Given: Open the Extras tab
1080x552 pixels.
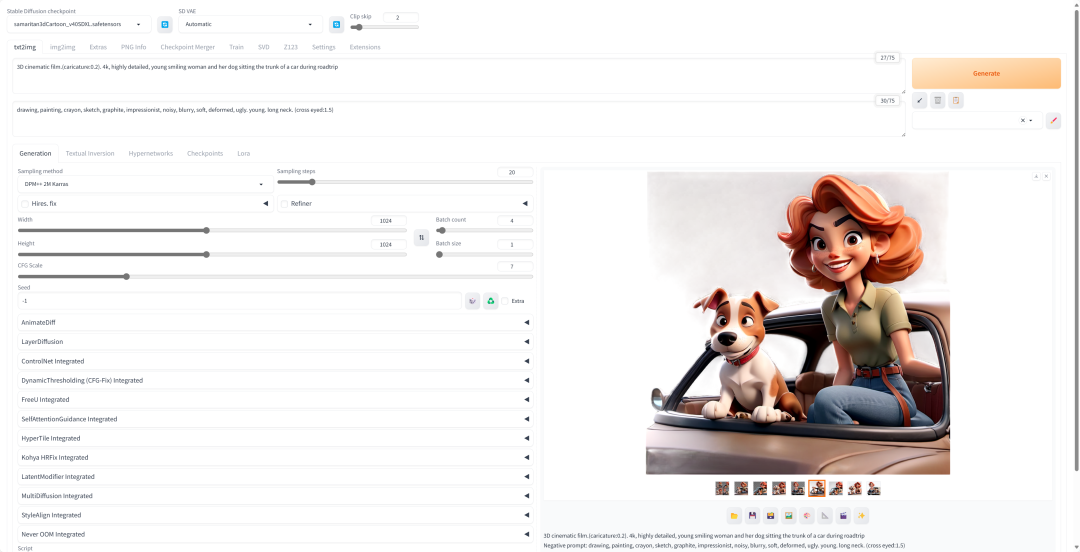Looking at the screenshot, I should (98, 47).
